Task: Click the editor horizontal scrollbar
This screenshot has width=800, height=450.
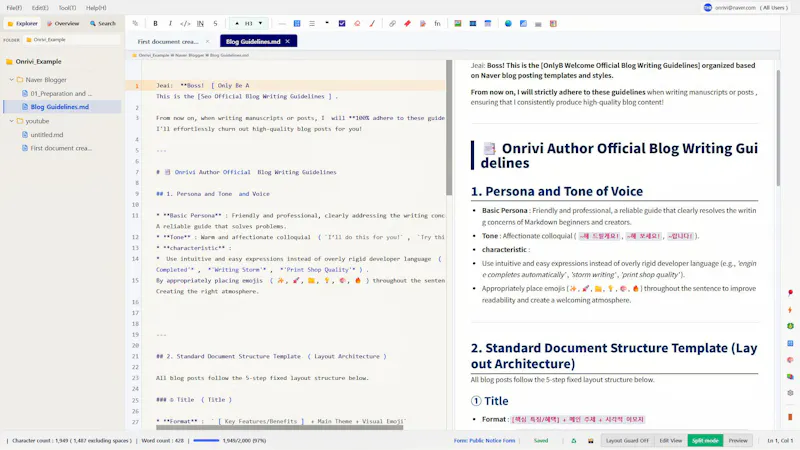Action: click(x=280, y=428)
